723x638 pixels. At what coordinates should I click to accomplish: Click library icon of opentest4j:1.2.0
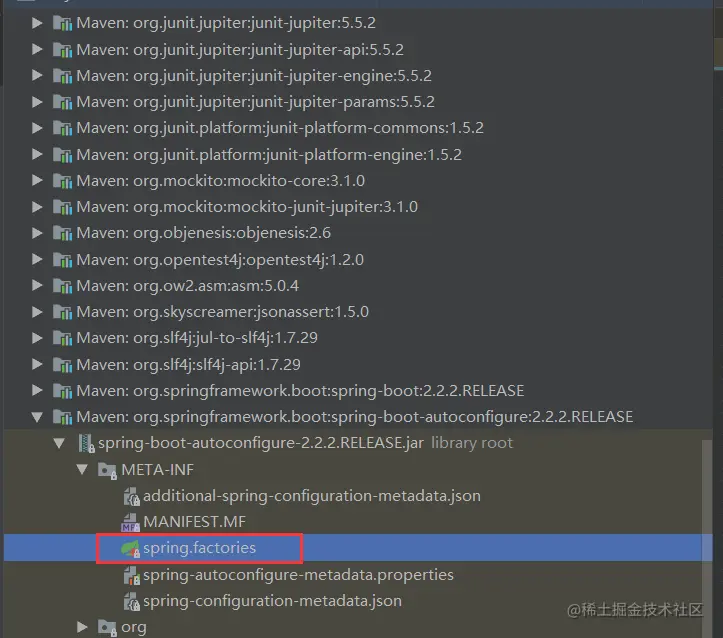[x=62, y=259]
